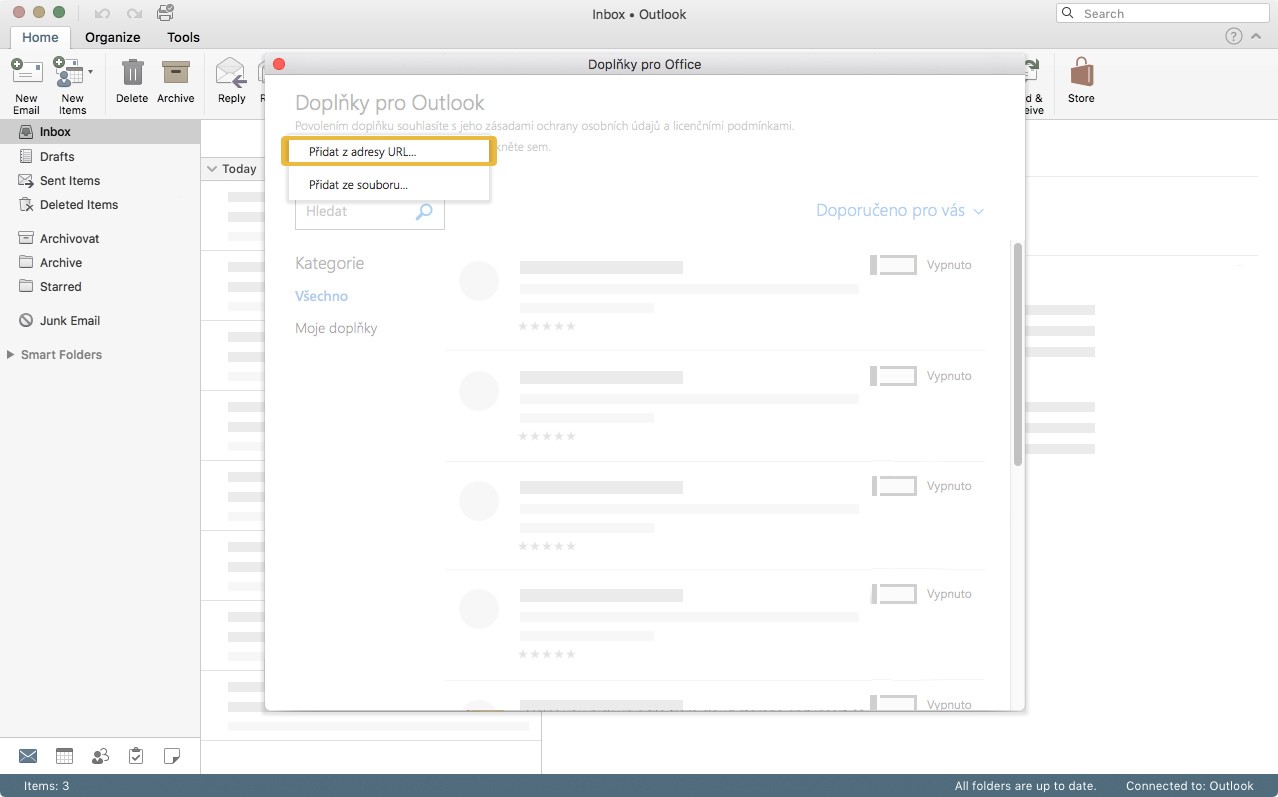Choose Přidat z adresy URL... menu entry
Viewport: 1278px width, 797px height.
click(390, 151)
